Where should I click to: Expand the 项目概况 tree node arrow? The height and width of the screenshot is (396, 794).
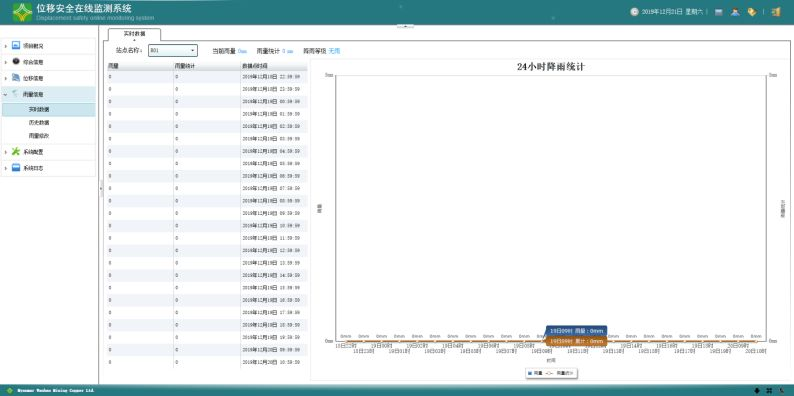coord(6,46)
